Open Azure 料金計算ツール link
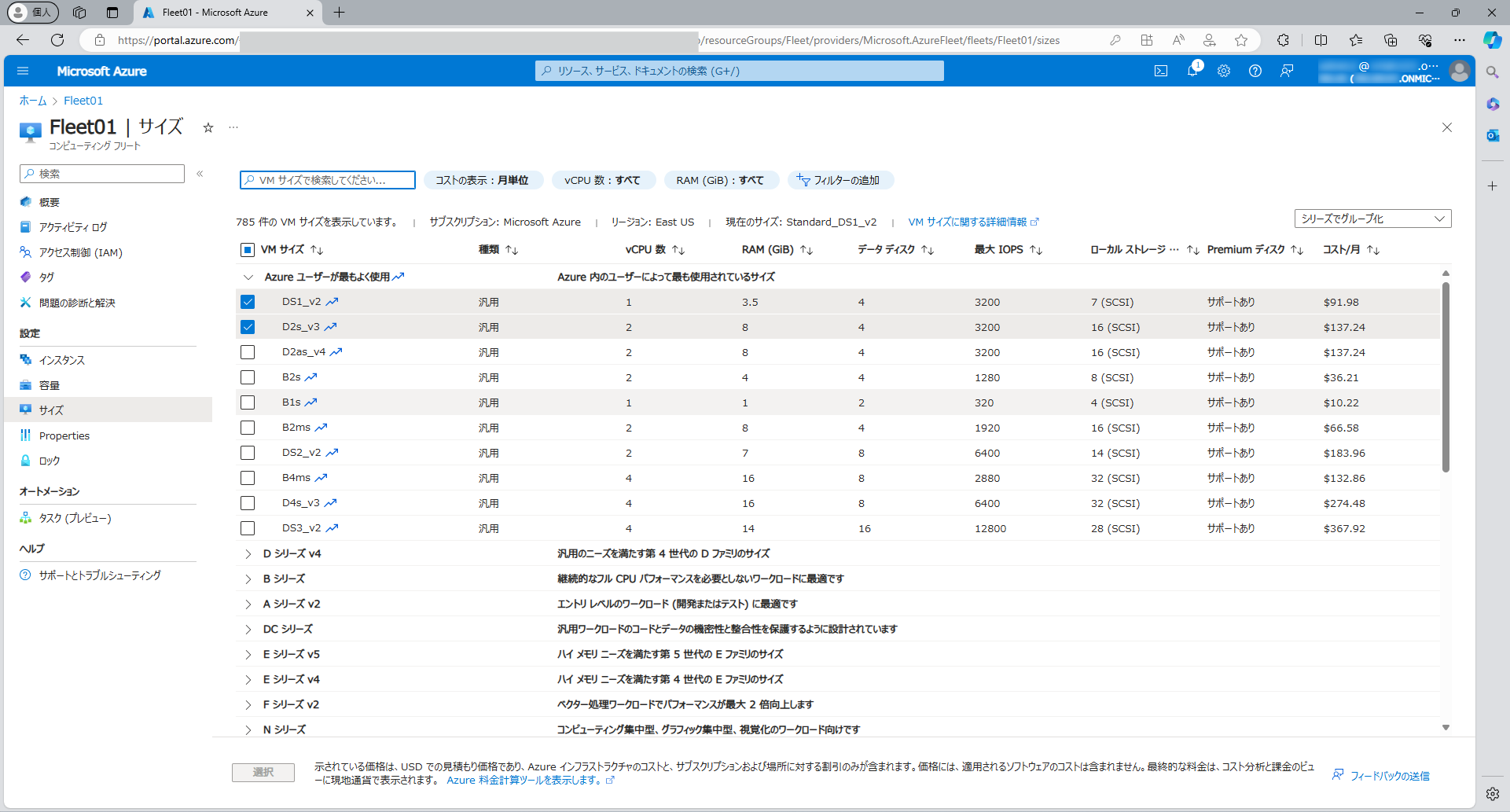This screenshot has height=812, width=1510. (531, 781)
